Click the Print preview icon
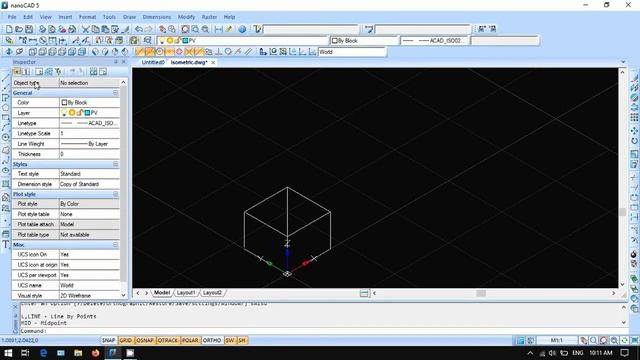The image size is (640, 360). [52, 29]
